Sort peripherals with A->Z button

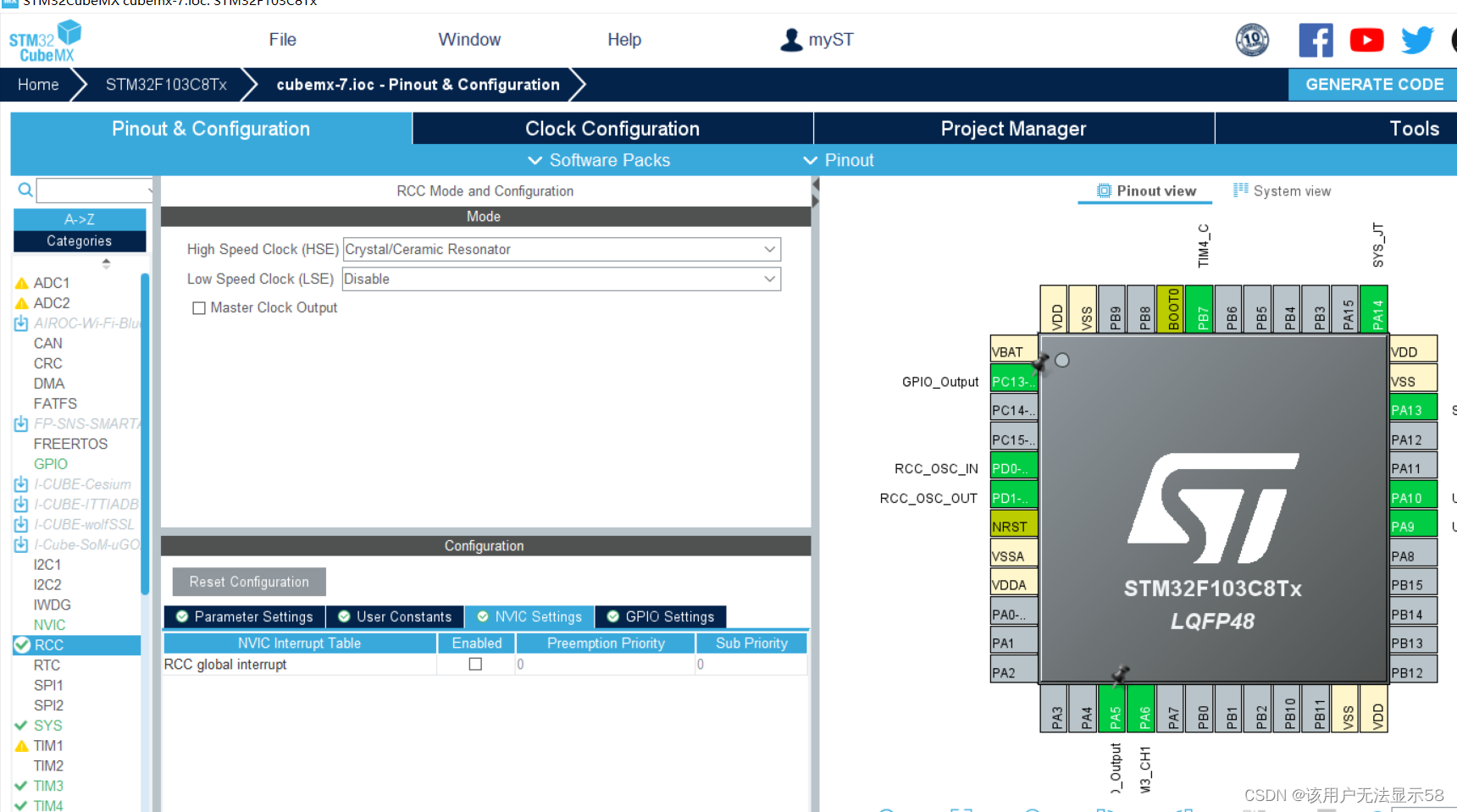[x=80, y=219]
